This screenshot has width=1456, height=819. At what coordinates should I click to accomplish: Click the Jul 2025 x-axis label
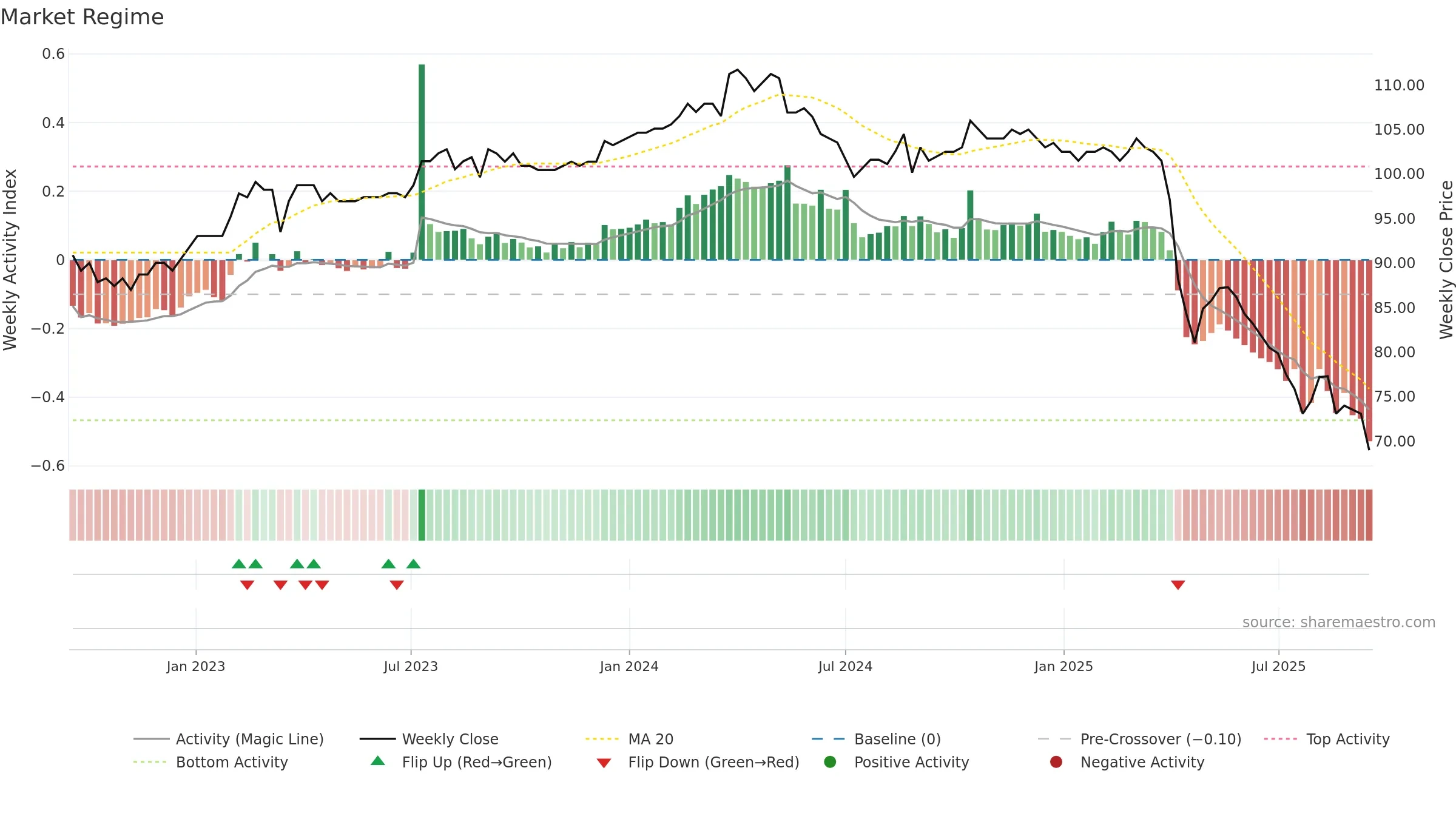[1278, 666]
